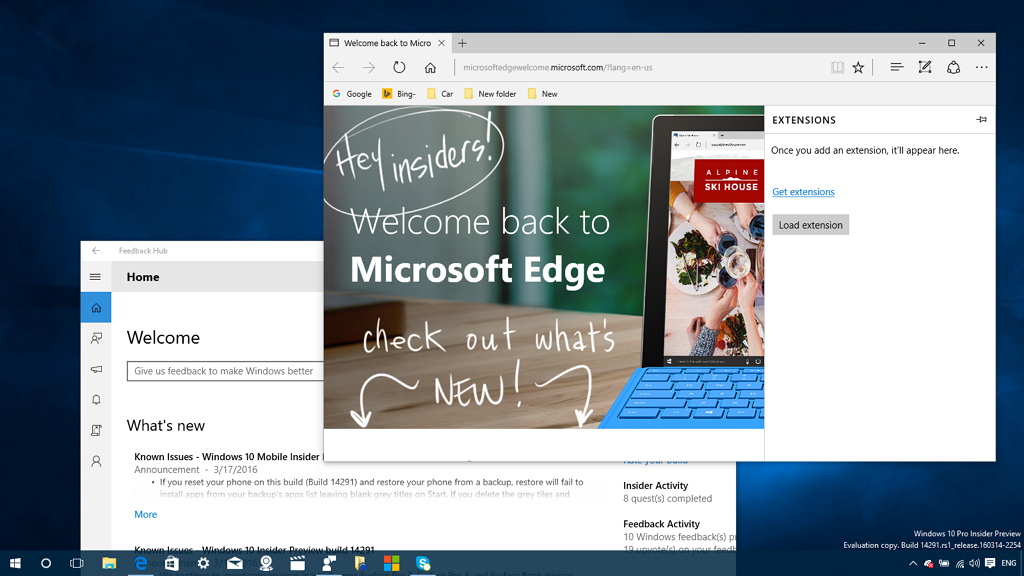The image size is (1024, 576).
Task: Open Profile person icon in Feedback Hub
Action: 96,461
